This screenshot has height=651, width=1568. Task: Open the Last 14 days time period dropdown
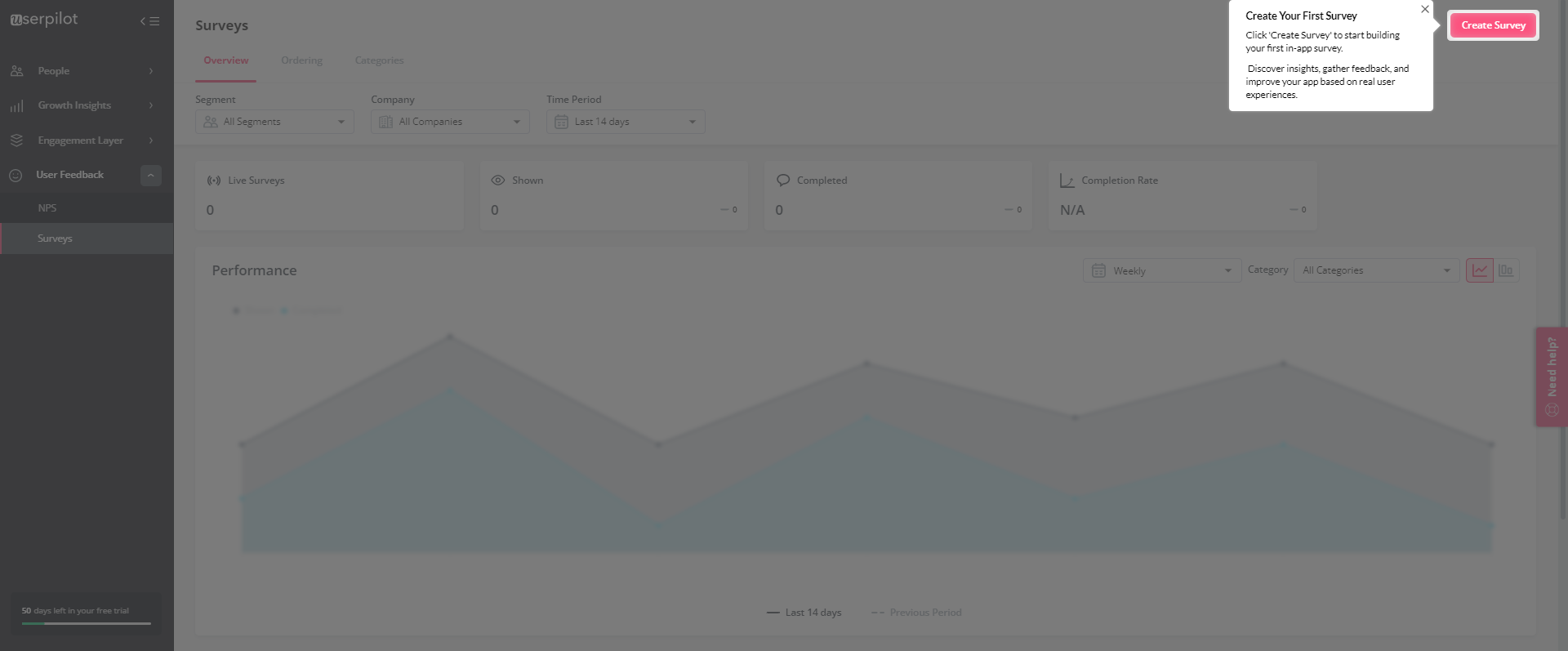(626, 122)
